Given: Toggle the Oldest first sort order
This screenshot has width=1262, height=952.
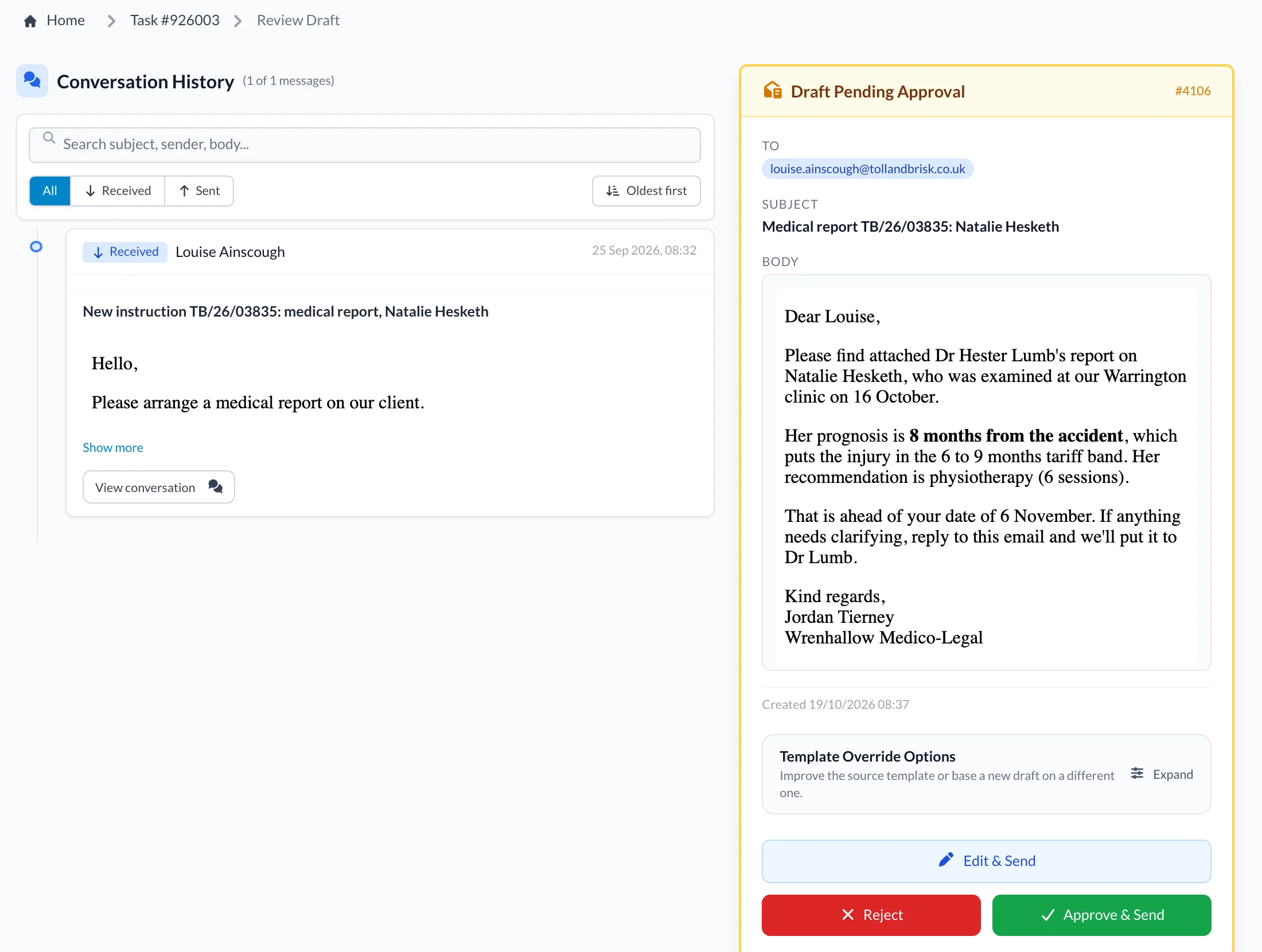Looking at the screenshot, I should click(x=646, y=191).
